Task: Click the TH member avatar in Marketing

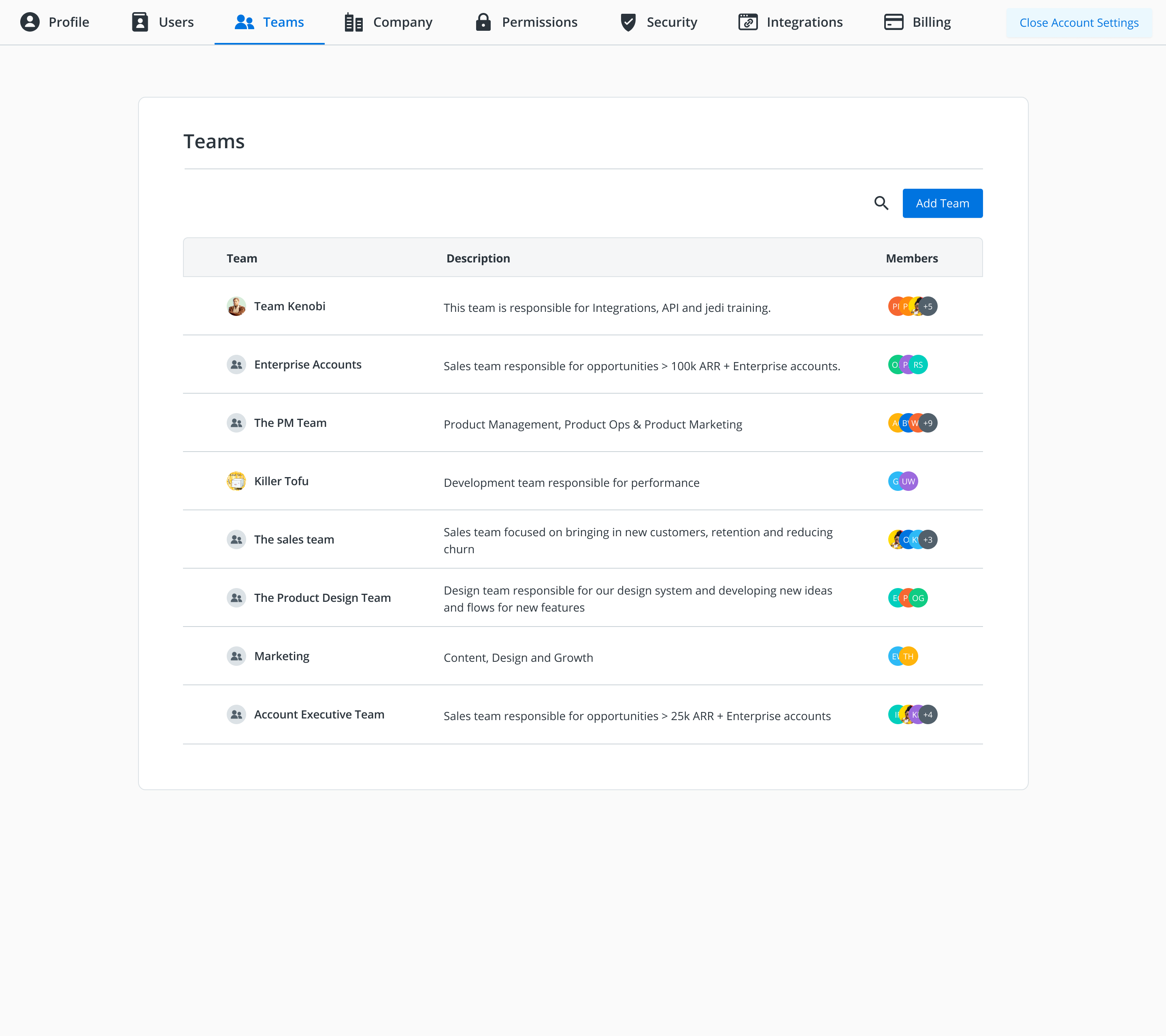Action: pyautogui.click(x=909, y=657)
